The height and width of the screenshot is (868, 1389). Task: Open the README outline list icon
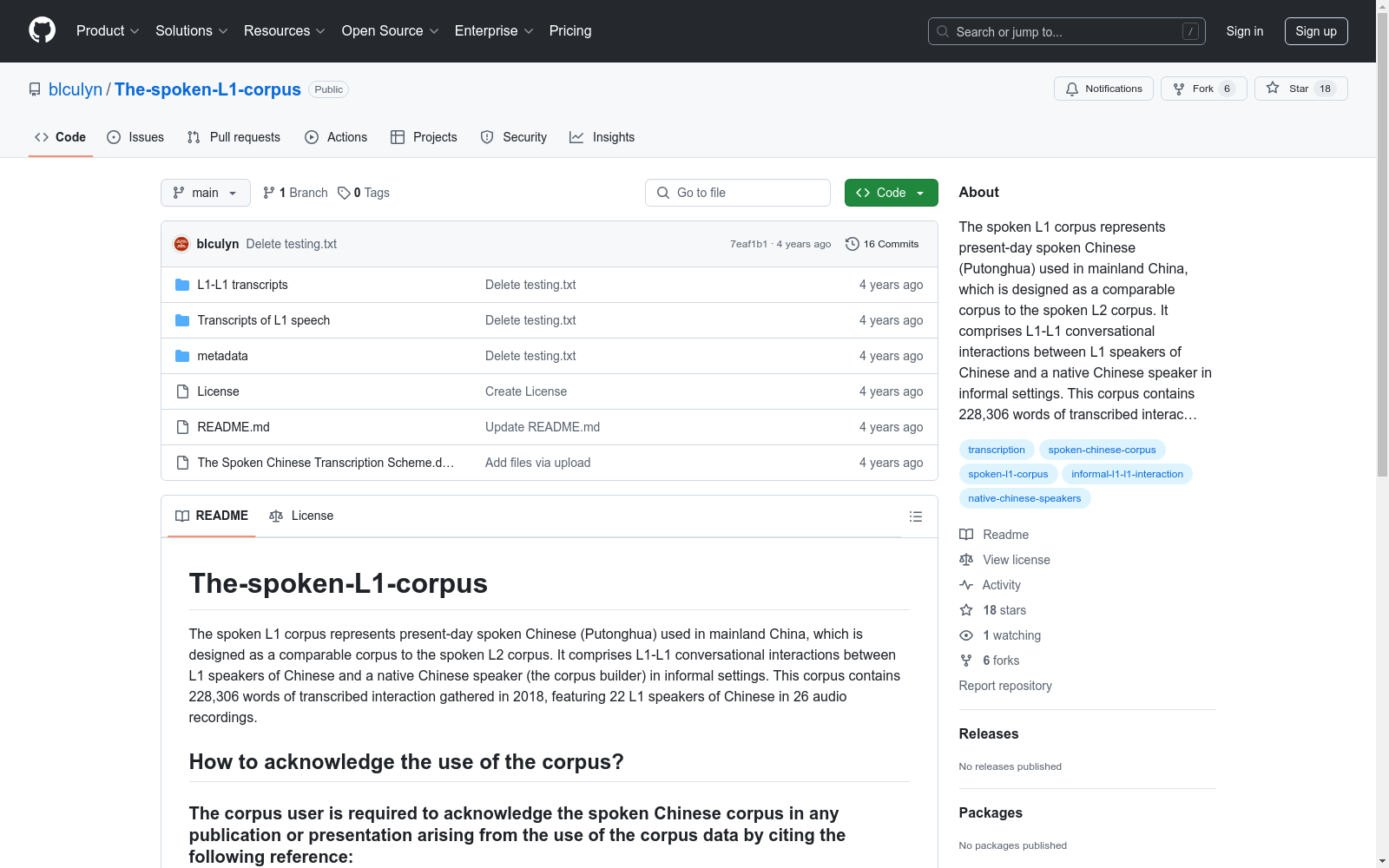pos(915,516)
